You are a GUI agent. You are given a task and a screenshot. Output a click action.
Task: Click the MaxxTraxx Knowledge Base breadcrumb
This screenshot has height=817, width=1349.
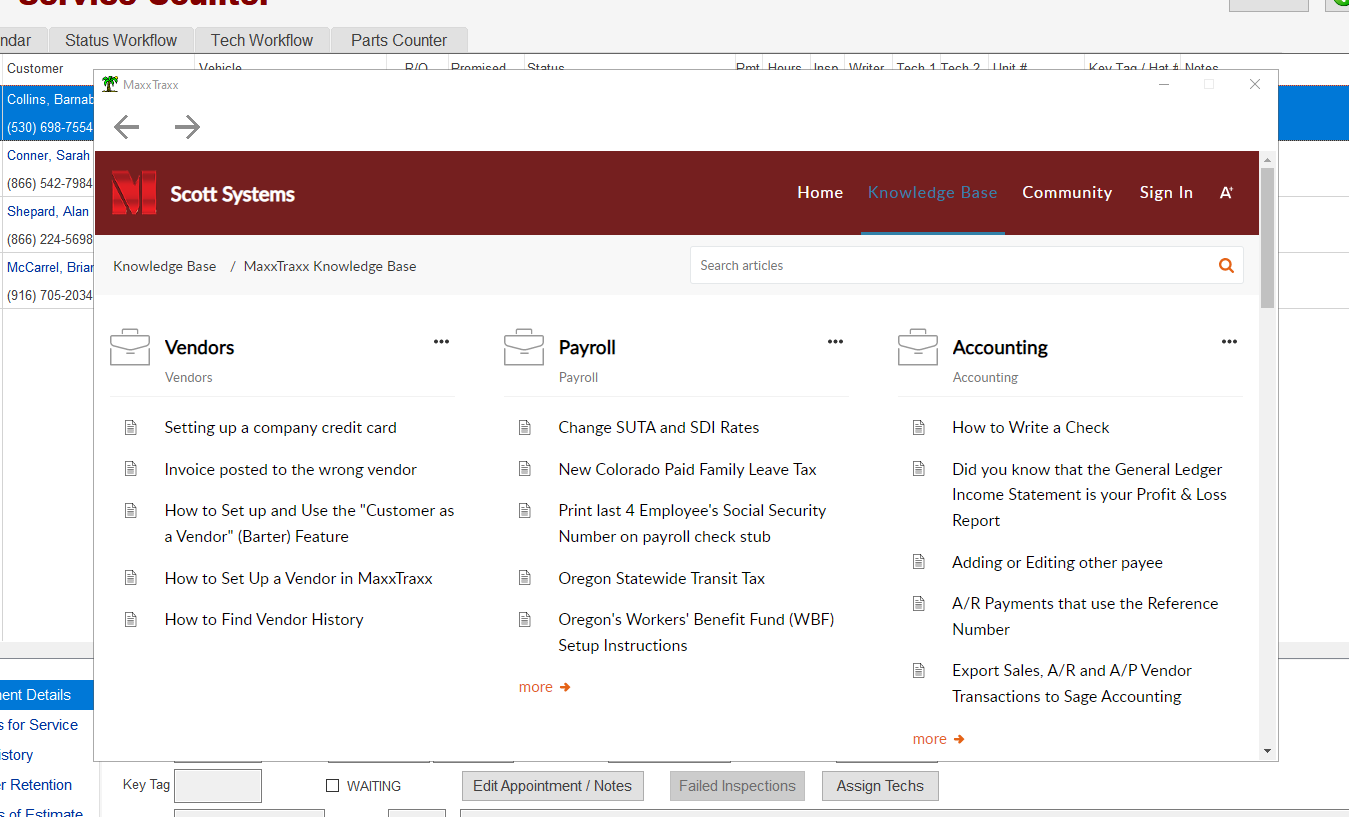330,266
